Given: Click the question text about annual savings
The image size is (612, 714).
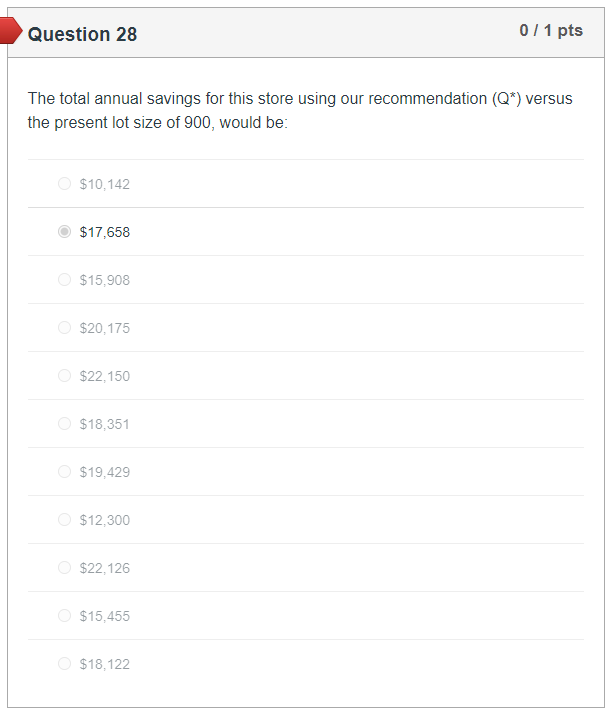Looking at the screenshot, I should pyautogui.click(x=300, y=111).
